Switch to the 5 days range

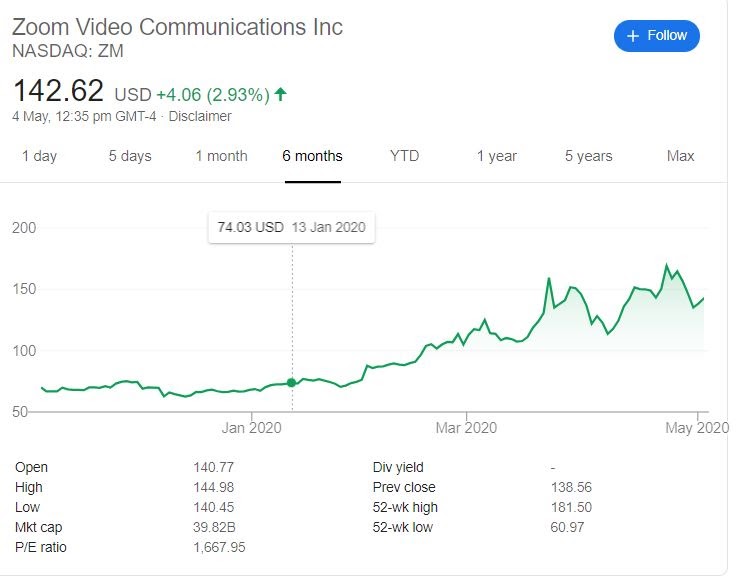tap(130, 156)
